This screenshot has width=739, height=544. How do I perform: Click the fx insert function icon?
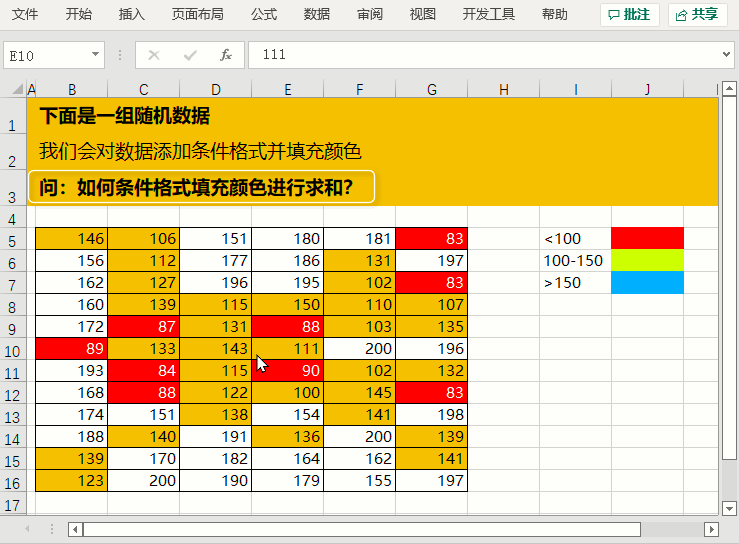click(x=226, y=55)
